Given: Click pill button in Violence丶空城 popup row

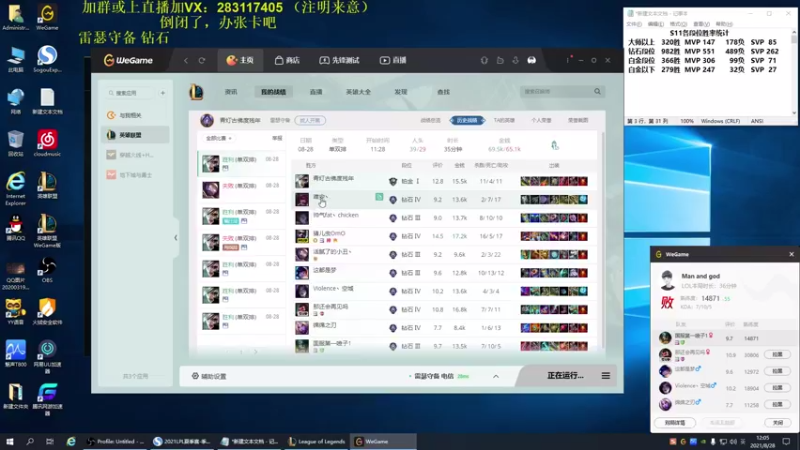Looking at the screenshot, I should coord(777,388).
